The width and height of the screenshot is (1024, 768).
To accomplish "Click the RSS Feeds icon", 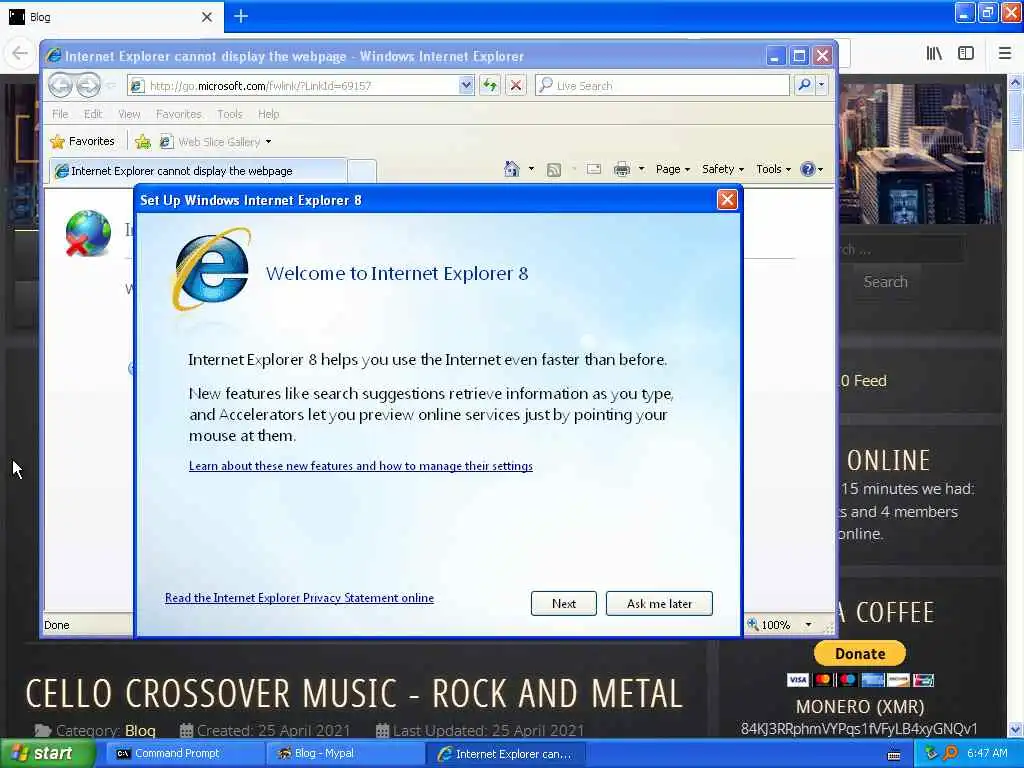I will [554, 170].
